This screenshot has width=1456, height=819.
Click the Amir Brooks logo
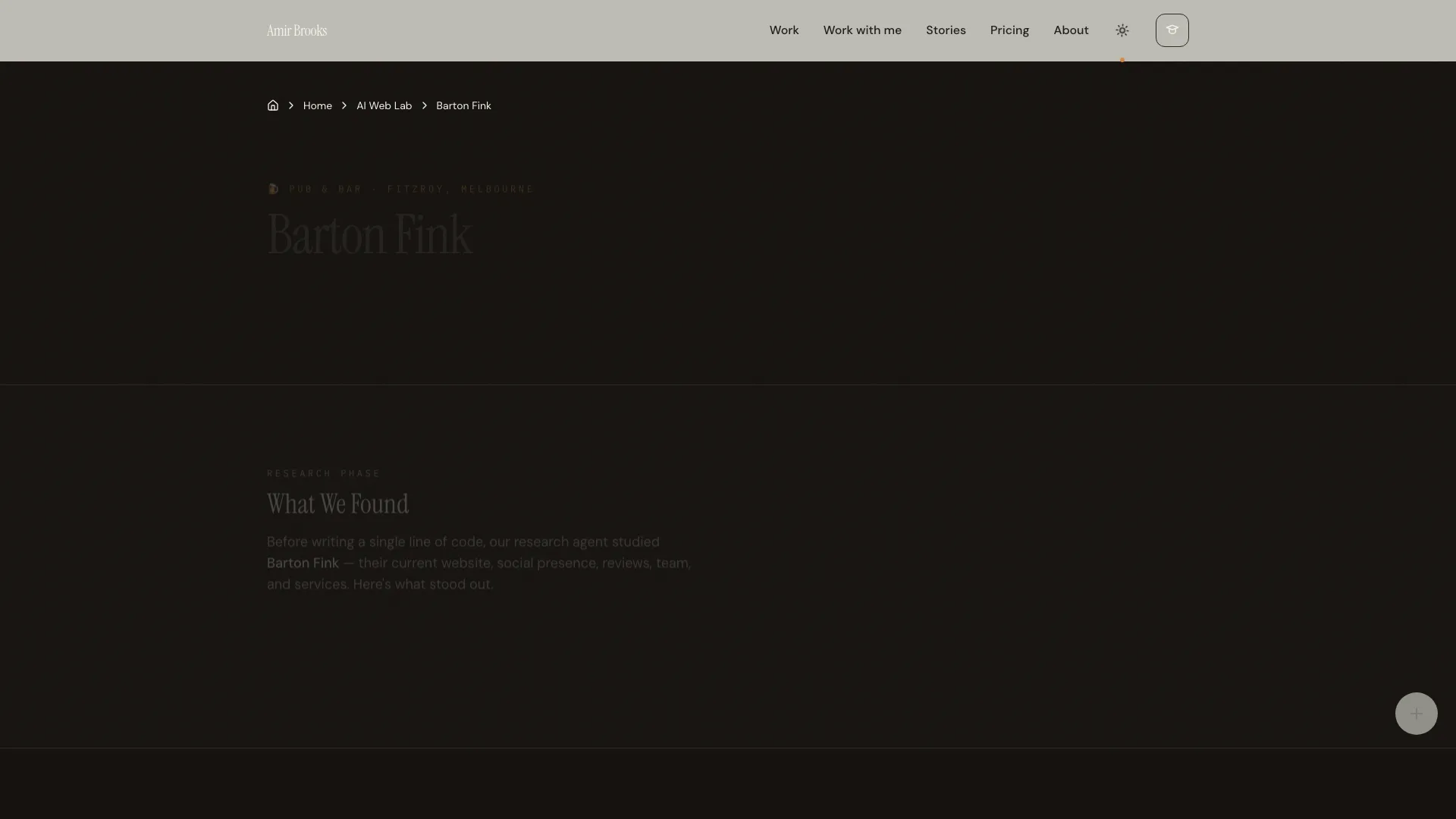click(x=297, y=30)
